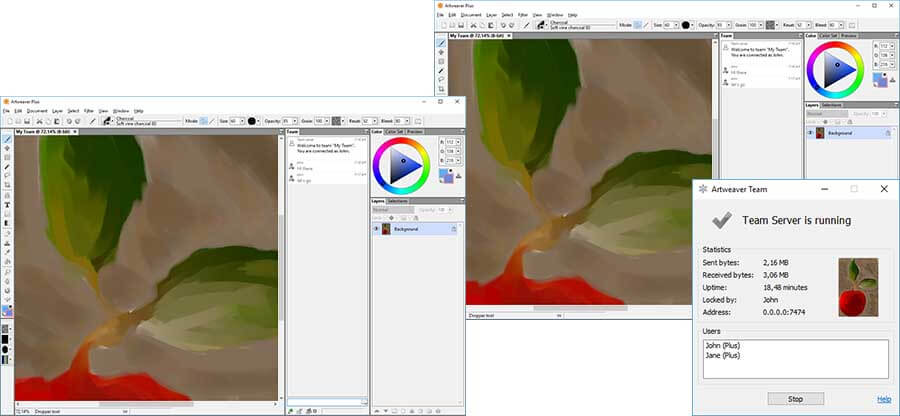Pick the Crop tool in right window's toolbox

441,89
